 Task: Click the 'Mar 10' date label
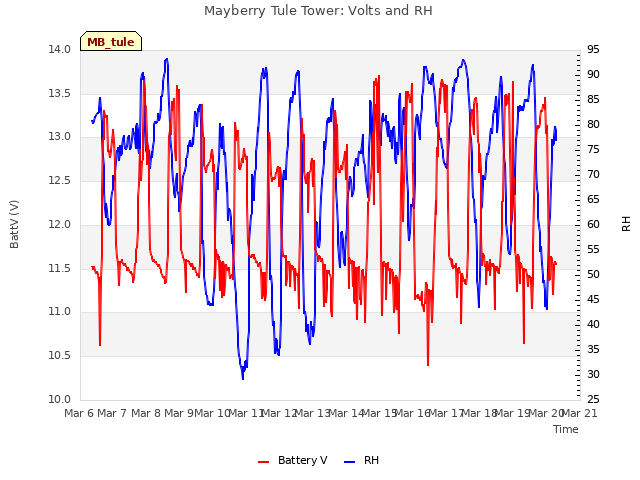pos(212,413)
